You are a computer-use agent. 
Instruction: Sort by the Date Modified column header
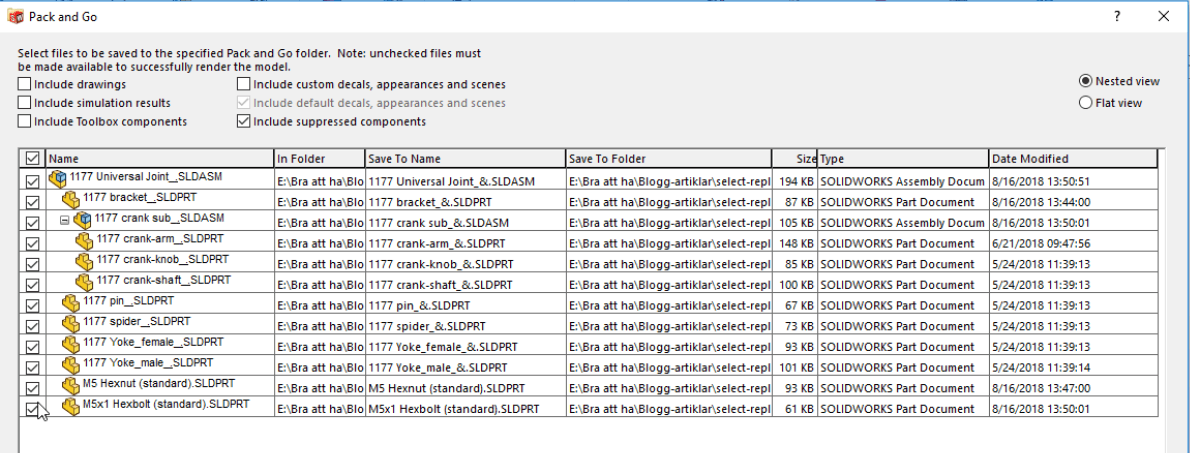point(1072,158)
